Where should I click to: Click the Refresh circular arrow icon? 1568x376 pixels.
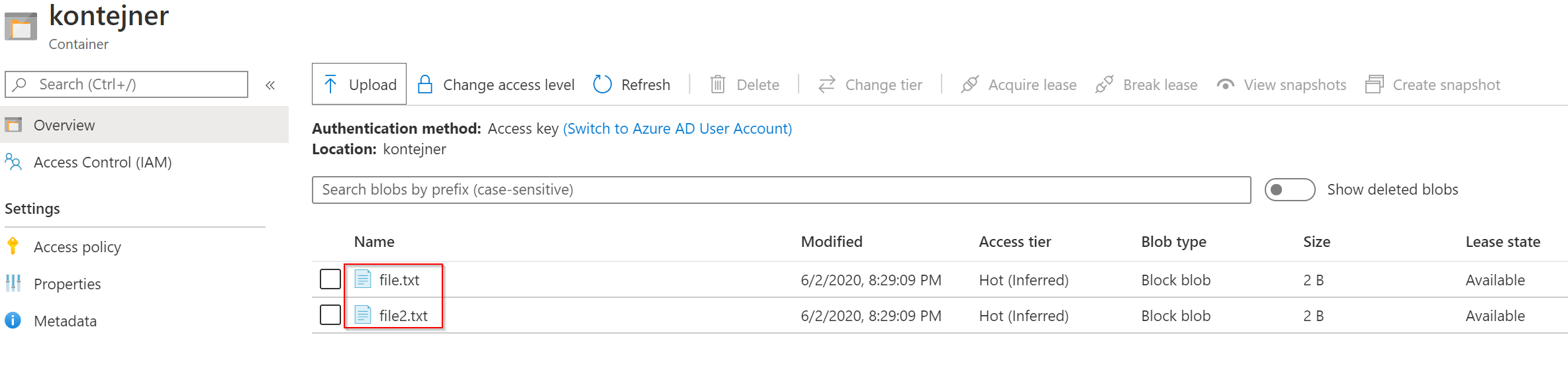tap(602, 84)
